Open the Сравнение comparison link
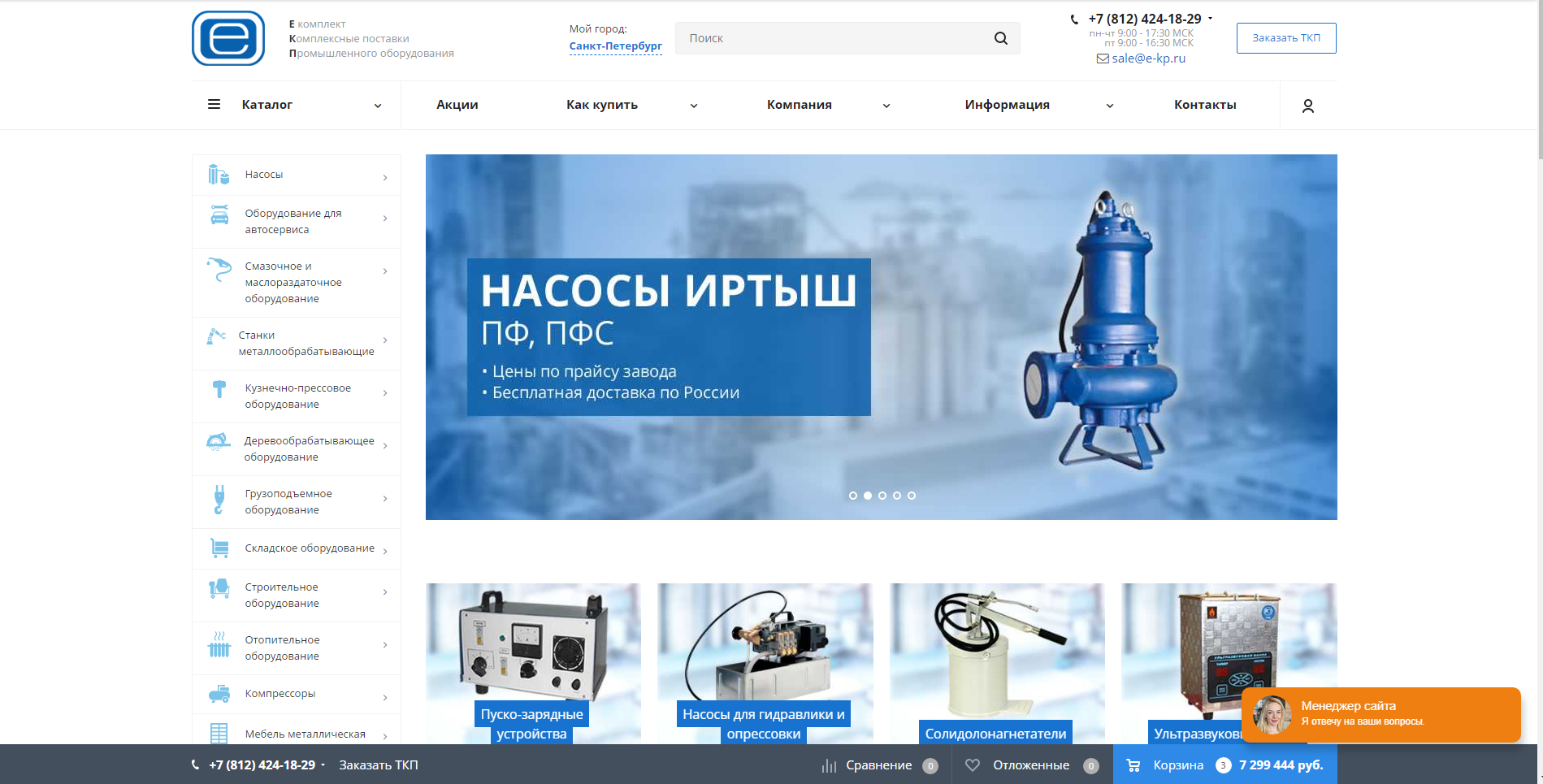 point(879,765)
